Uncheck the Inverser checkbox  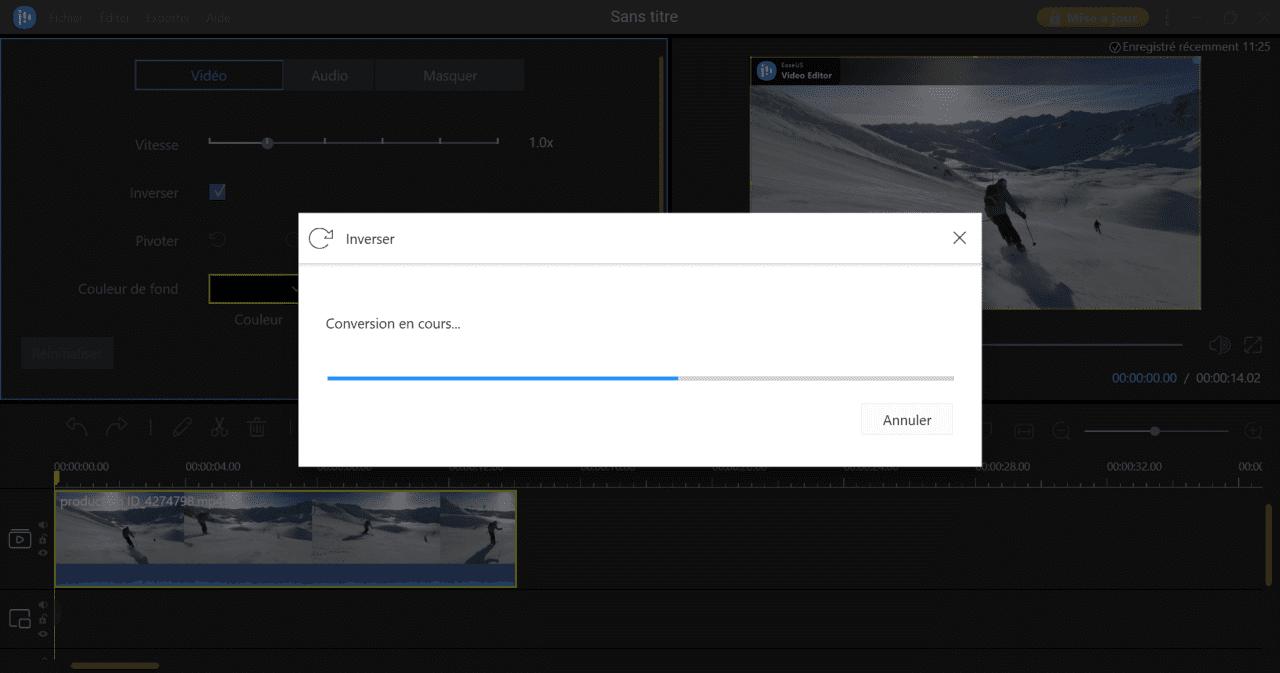216,191
